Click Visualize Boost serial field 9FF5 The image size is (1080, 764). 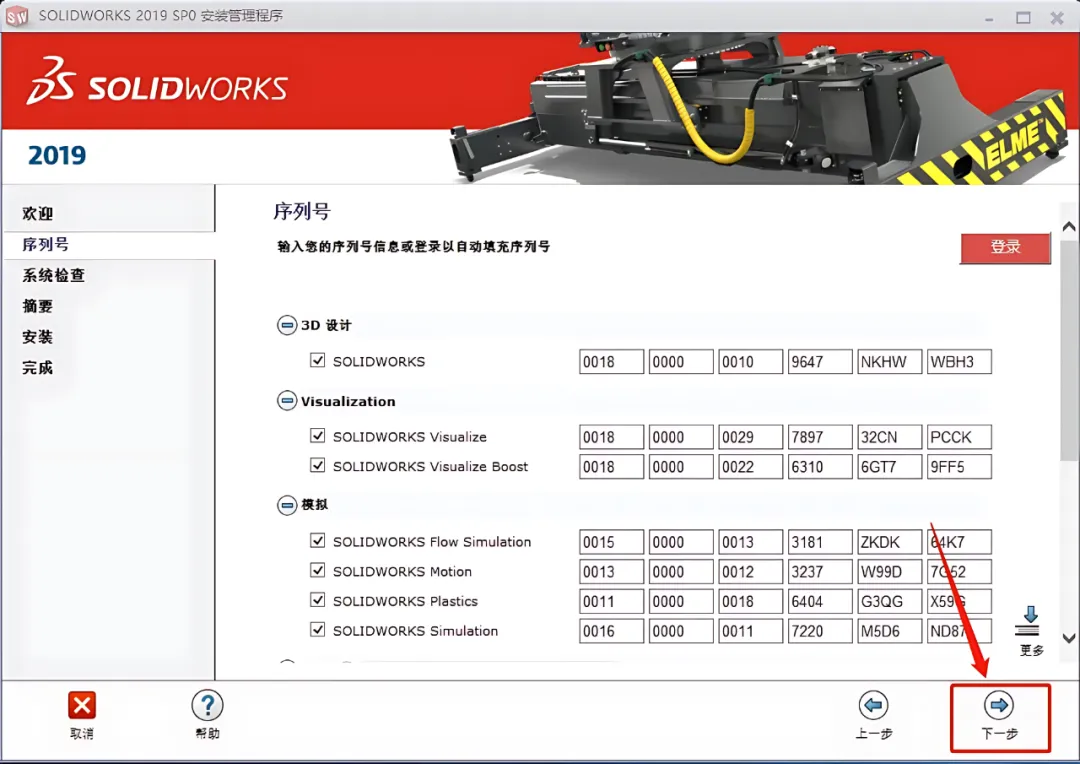tap(959, 466)
